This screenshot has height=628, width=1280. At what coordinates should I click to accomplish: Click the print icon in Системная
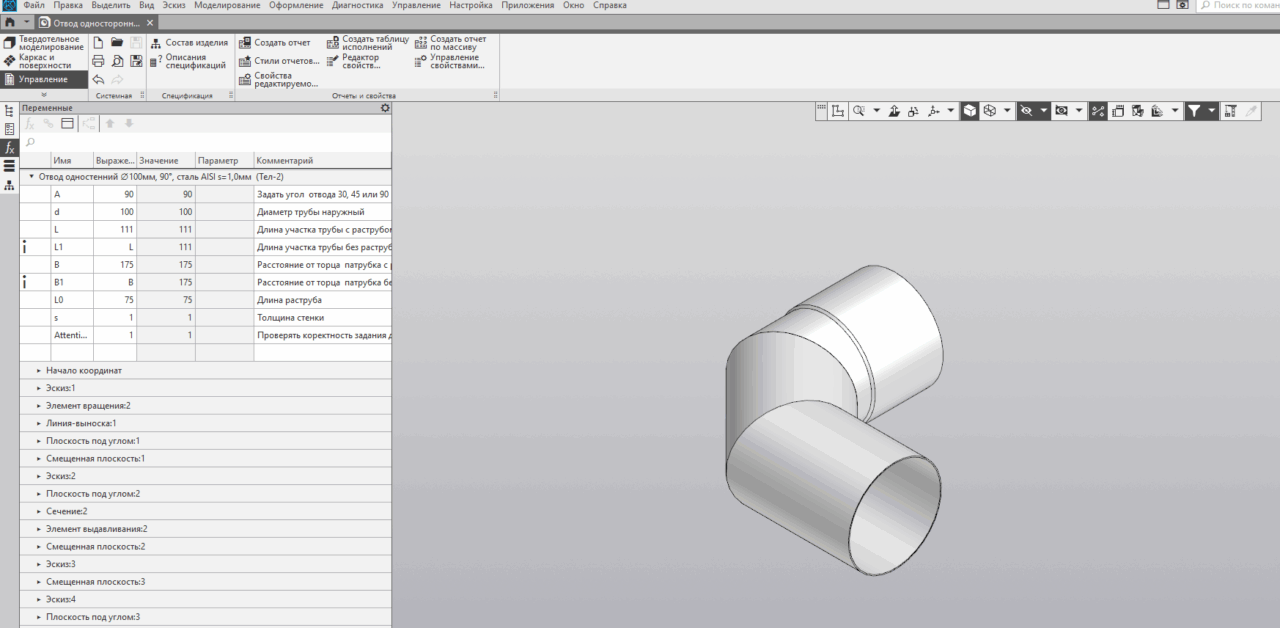(x=98, y=61)
